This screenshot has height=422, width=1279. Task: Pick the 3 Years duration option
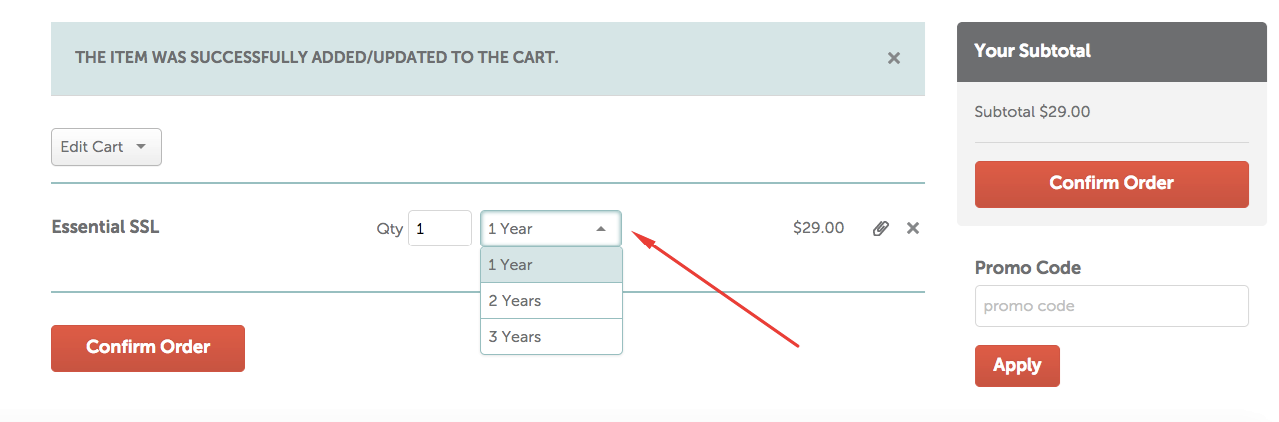(551, 337)
